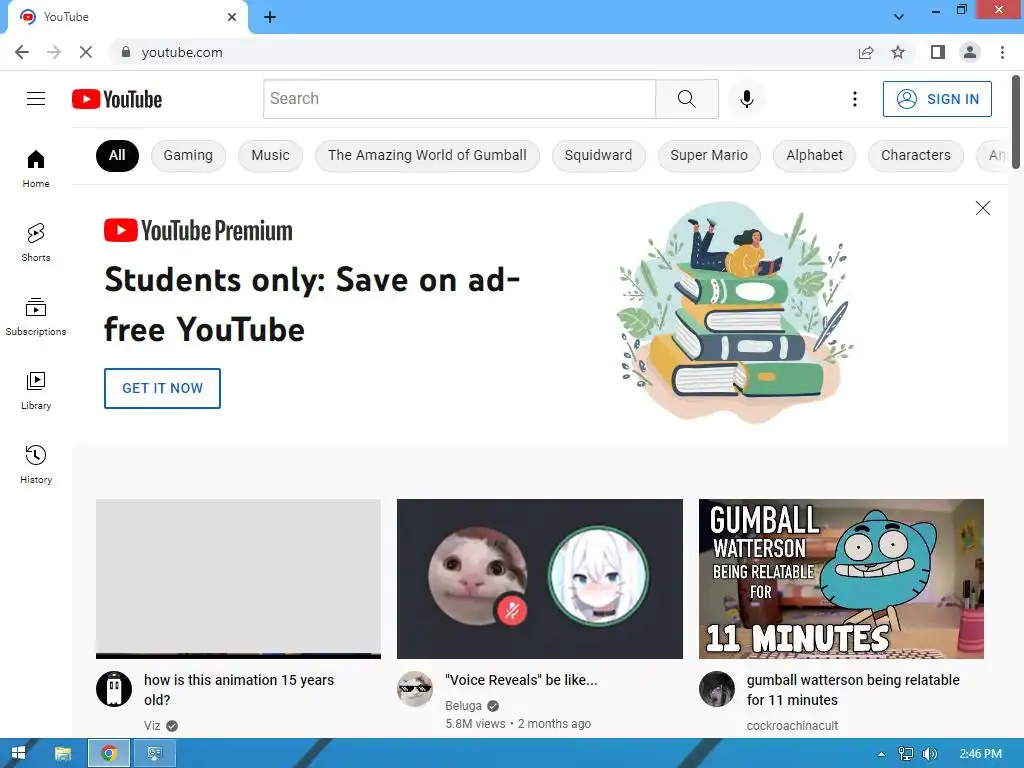Viewport: 1024px width, 768px height.
Task: Open the Windows Start button
Action: coord(18,753)
